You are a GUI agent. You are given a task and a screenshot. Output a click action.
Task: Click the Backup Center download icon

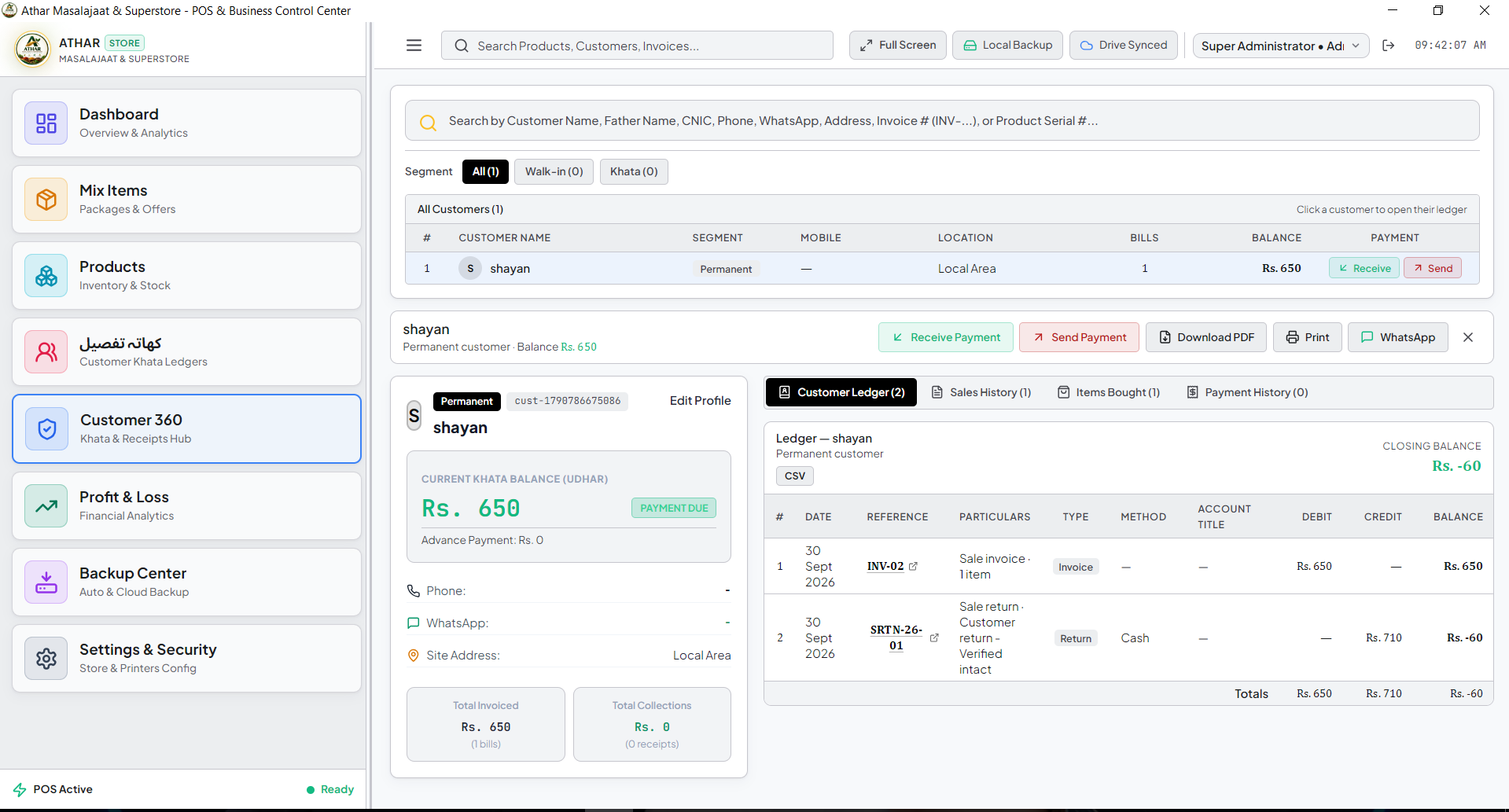pyautogui.click(x=46, y=582)
